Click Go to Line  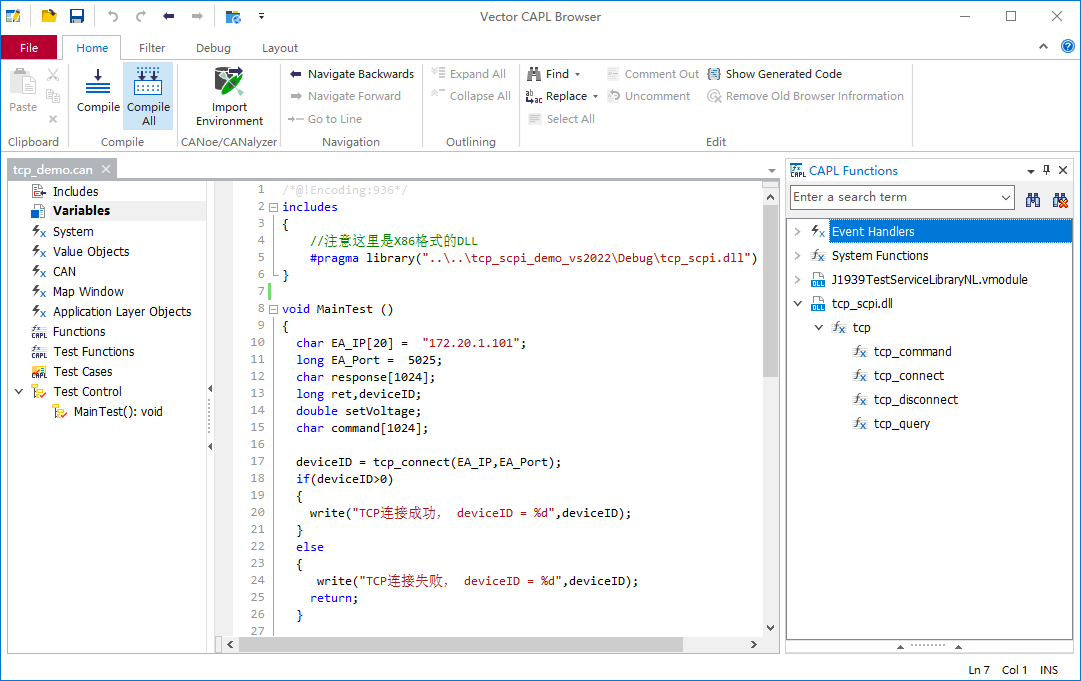[x=325, y=119]
